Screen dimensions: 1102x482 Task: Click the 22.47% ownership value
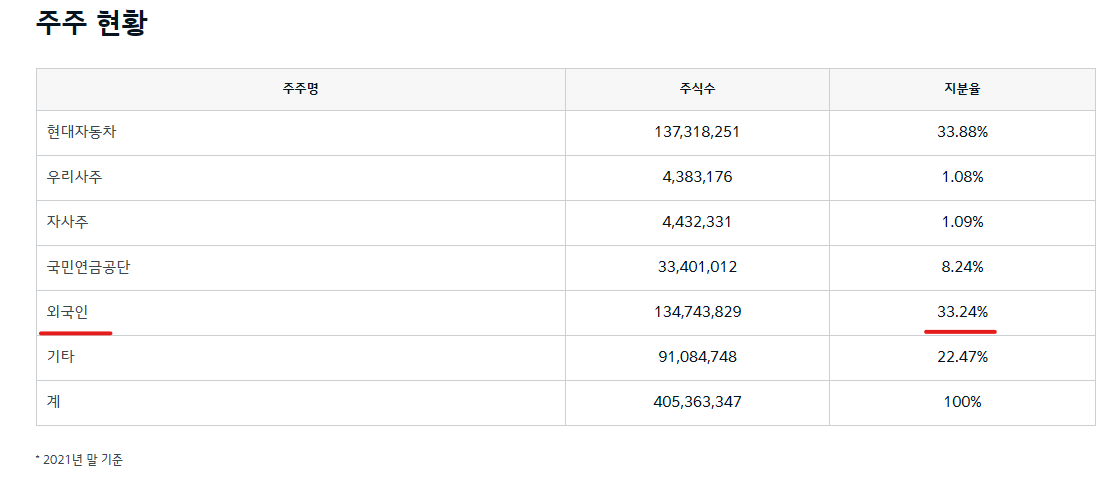tap(962, 357)
